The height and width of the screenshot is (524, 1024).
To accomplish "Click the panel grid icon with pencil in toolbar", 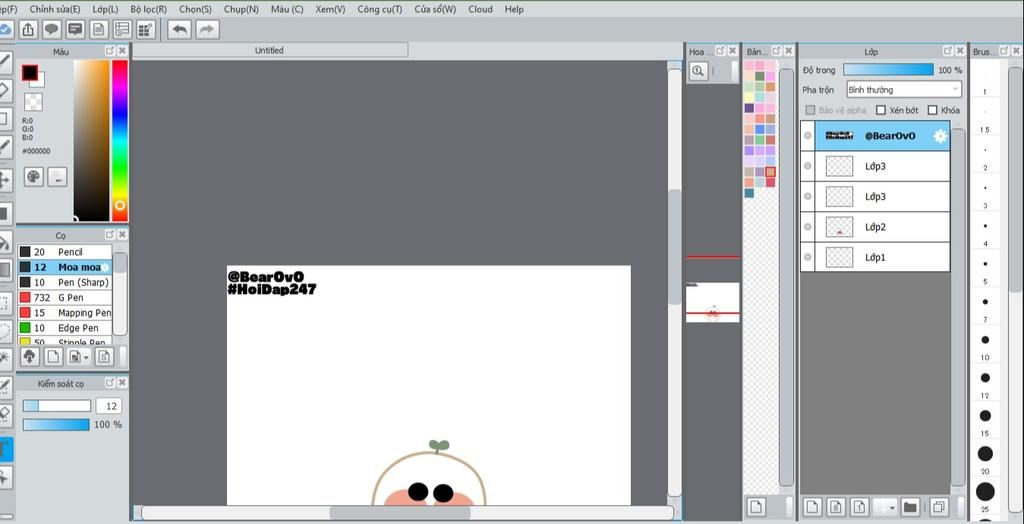I will [146, 29].
